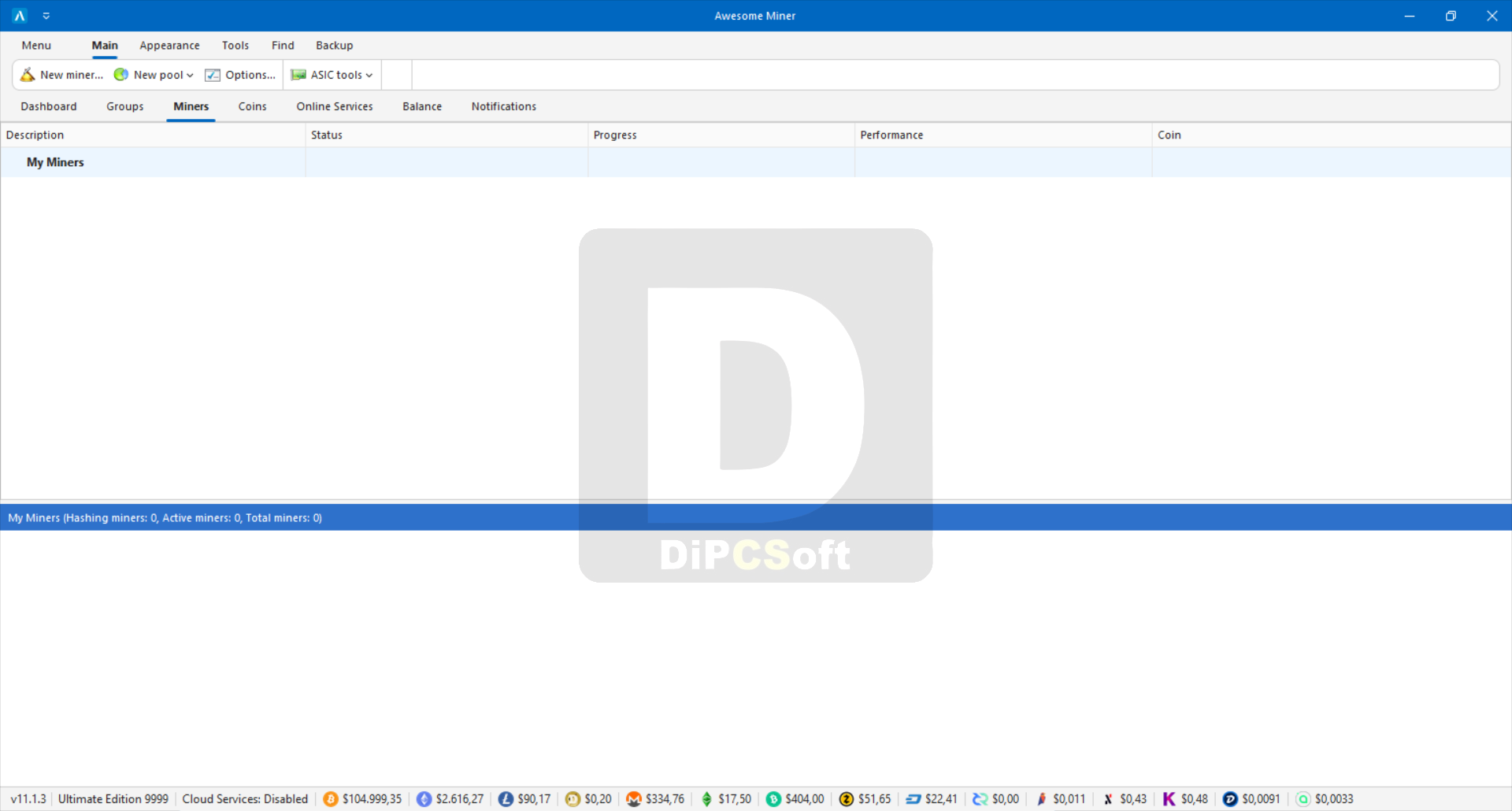Click the Bitcoin Cash icon beside $404,00
Screen dimensions: 1512x811
click(773, 799)
